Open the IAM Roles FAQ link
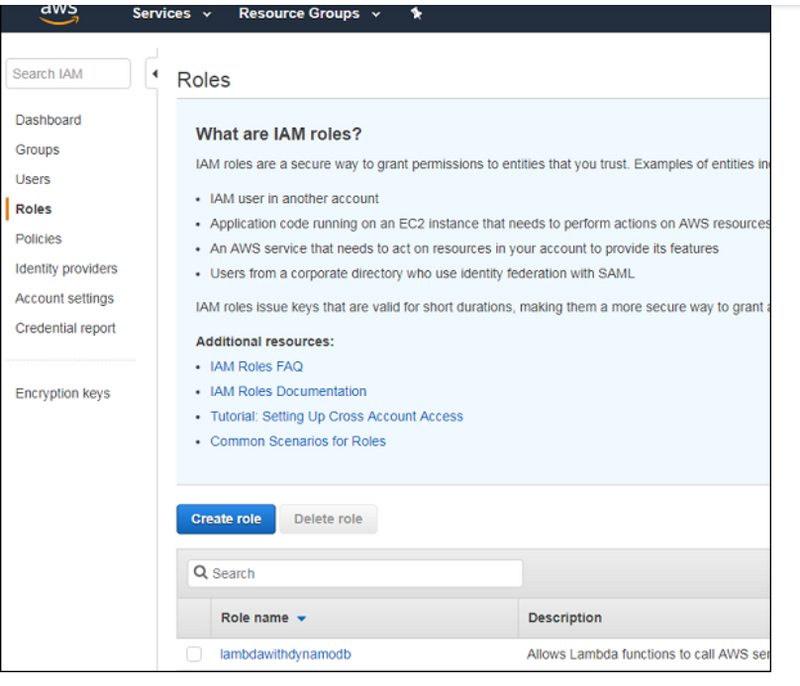Viewport: 800px width, 686px height. click(x=256, y=367)
